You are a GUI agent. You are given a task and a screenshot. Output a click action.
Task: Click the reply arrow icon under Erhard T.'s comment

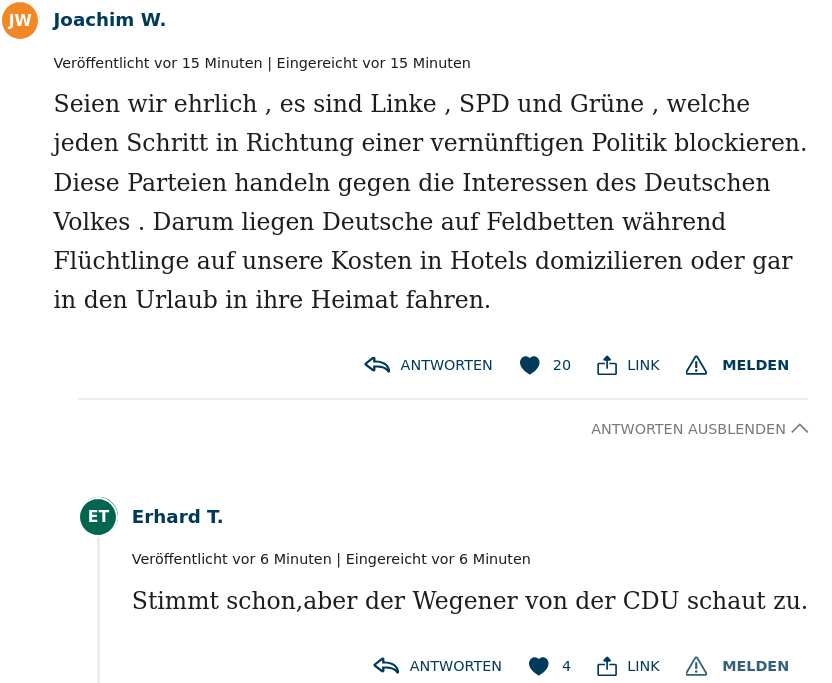coord(386,666)
